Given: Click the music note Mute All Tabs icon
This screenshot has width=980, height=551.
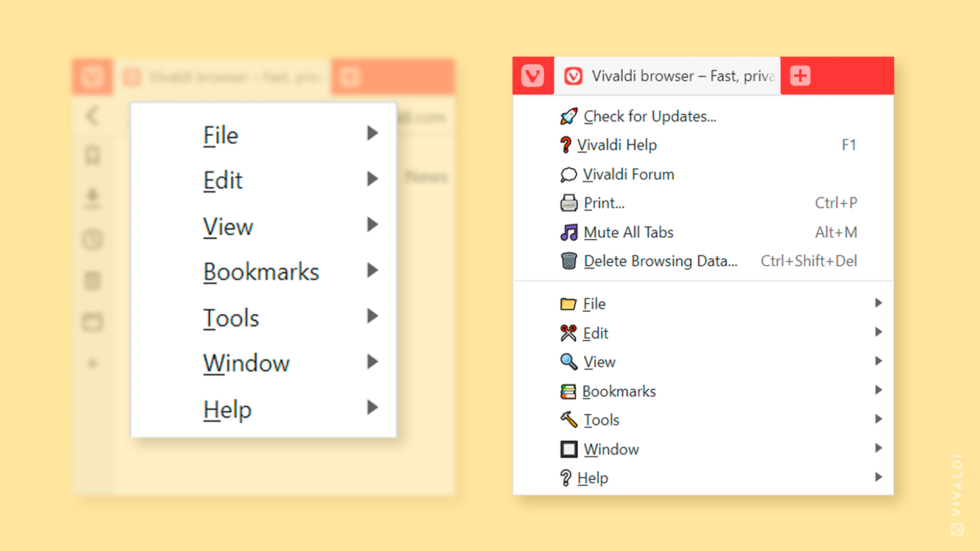Looking at the screenshot, I should click(x=569, y=232).
